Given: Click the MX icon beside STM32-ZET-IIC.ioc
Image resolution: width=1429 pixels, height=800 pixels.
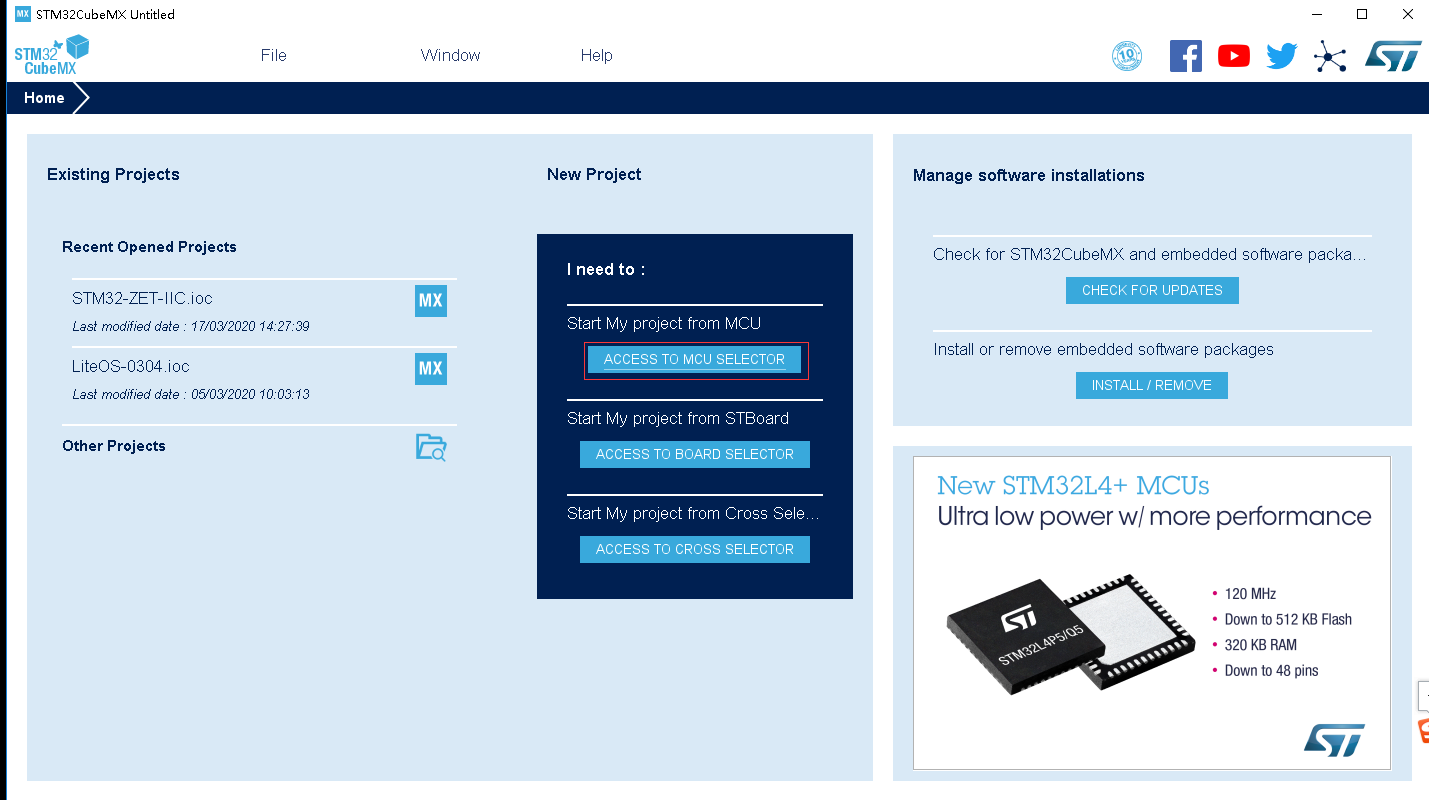Looking at the screenshot, I should [x=430, y=300].
